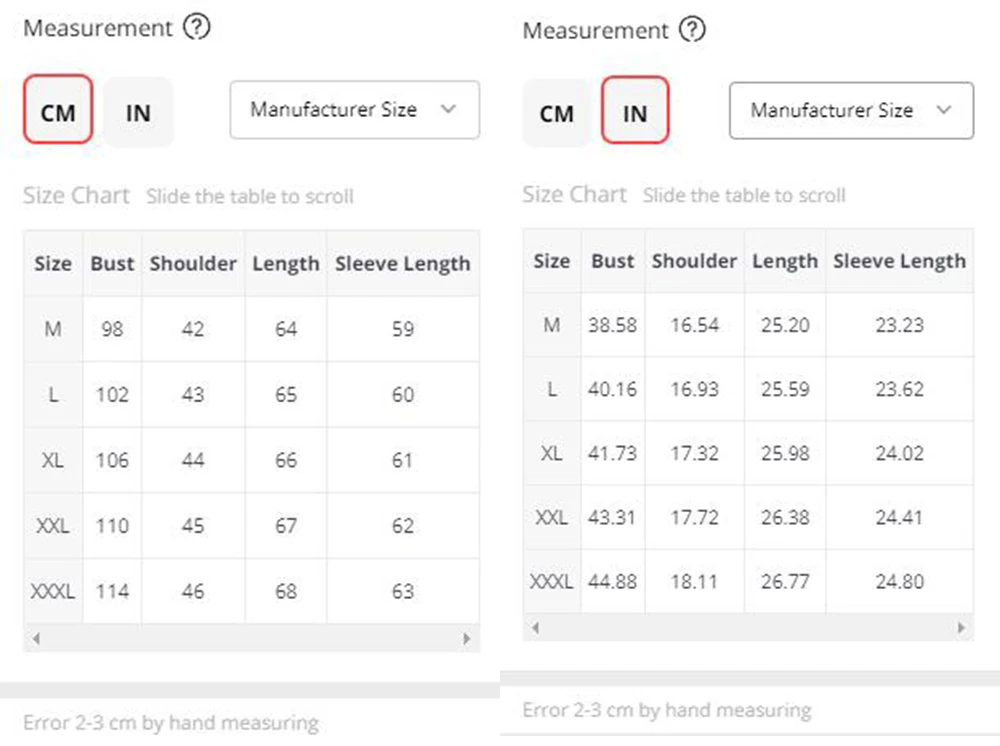The height and width of the screenshot is (746, 1000).
Task: Open Manufacturer Size dropdown in left panel
Action: (355, 110)
